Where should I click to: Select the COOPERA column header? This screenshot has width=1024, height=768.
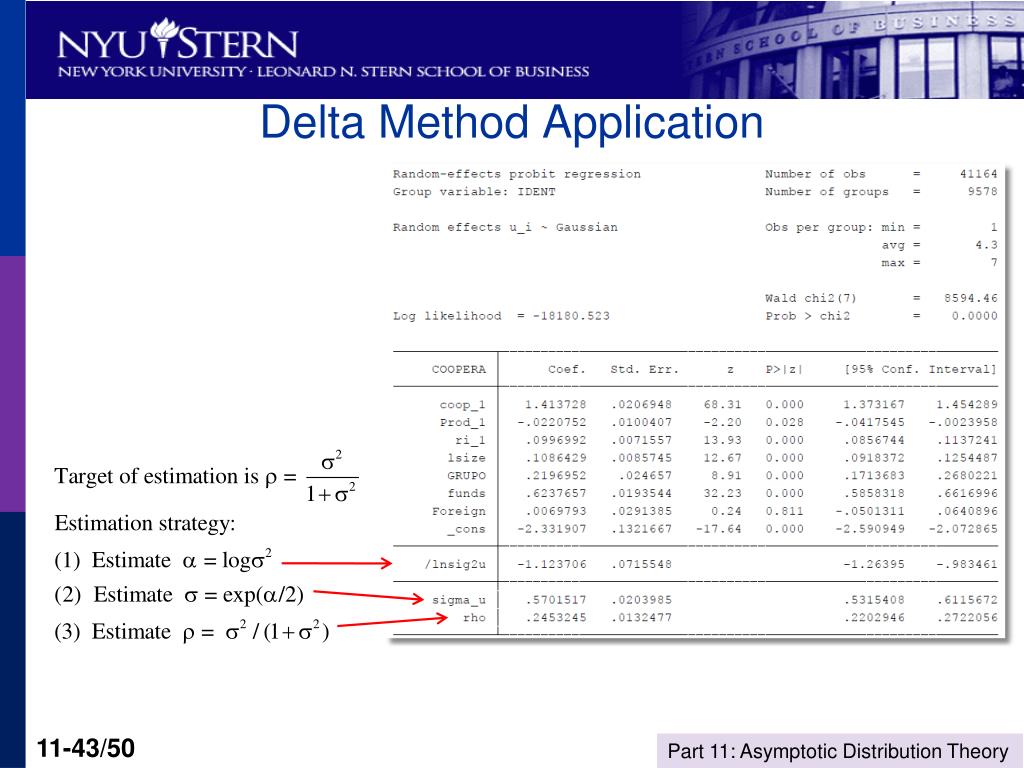coord(458,370)
